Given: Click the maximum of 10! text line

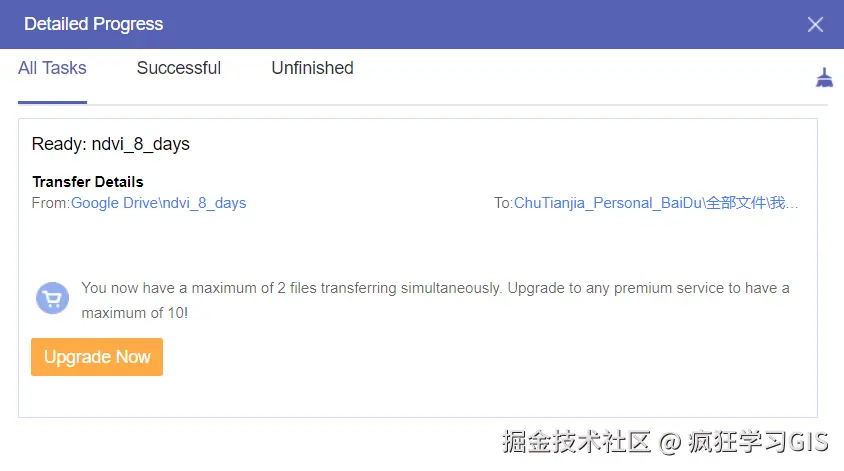Looking at the screenshot, I should click(x=135, y=313).
